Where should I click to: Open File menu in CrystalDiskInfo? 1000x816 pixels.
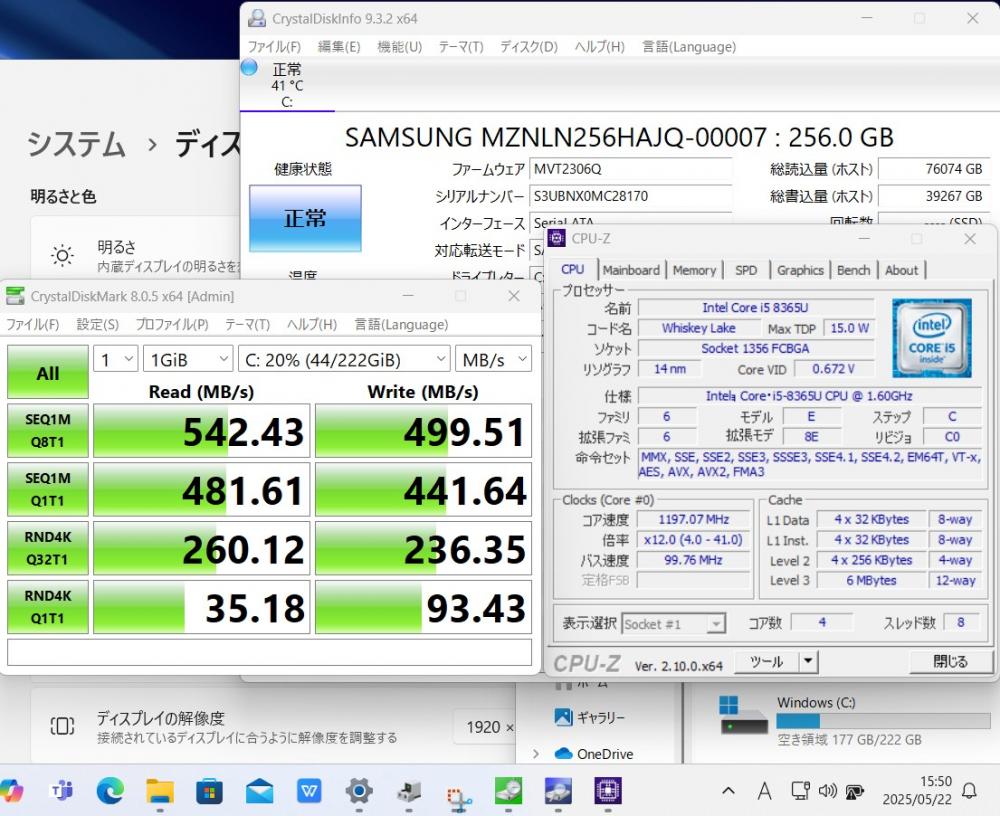(274, 47)
